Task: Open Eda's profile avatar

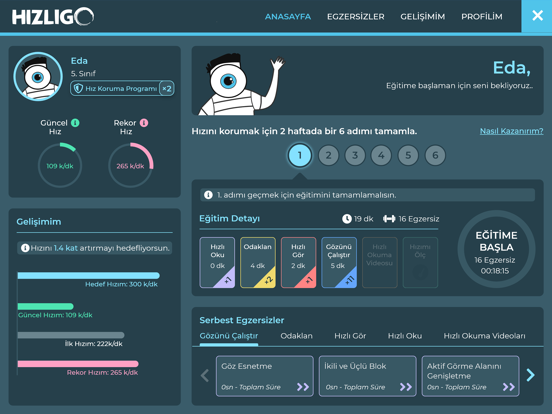Action: (x=38, y=76)
